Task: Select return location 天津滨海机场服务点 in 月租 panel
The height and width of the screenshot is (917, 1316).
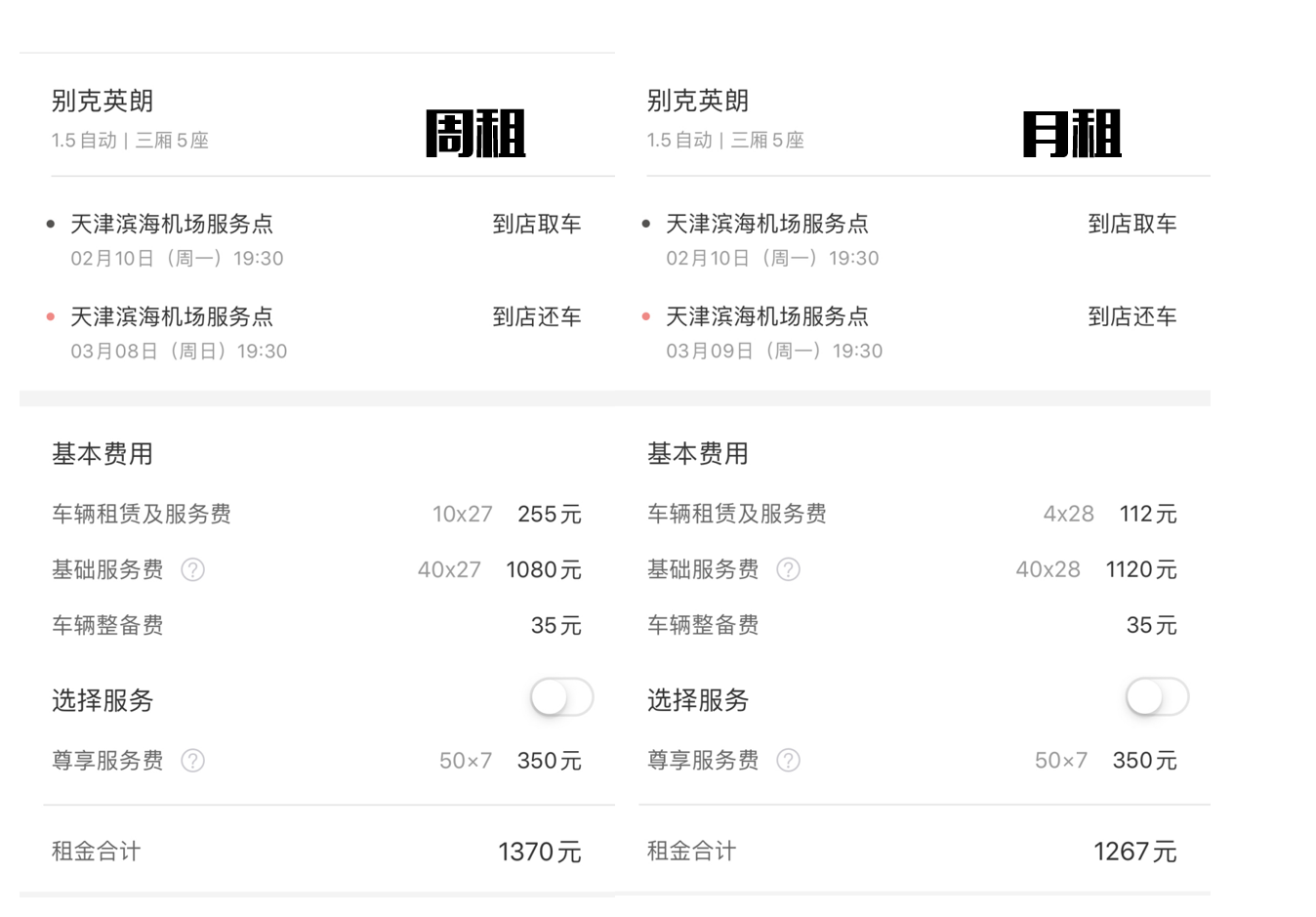Action: [x=767, y=316]
